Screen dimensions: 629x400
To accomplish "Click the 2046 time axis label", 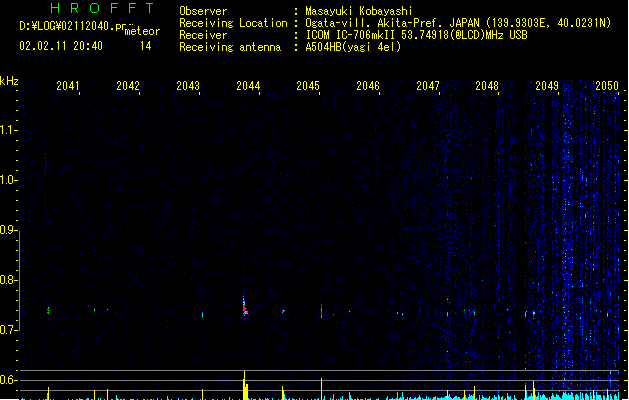I will tap(368, 86).
